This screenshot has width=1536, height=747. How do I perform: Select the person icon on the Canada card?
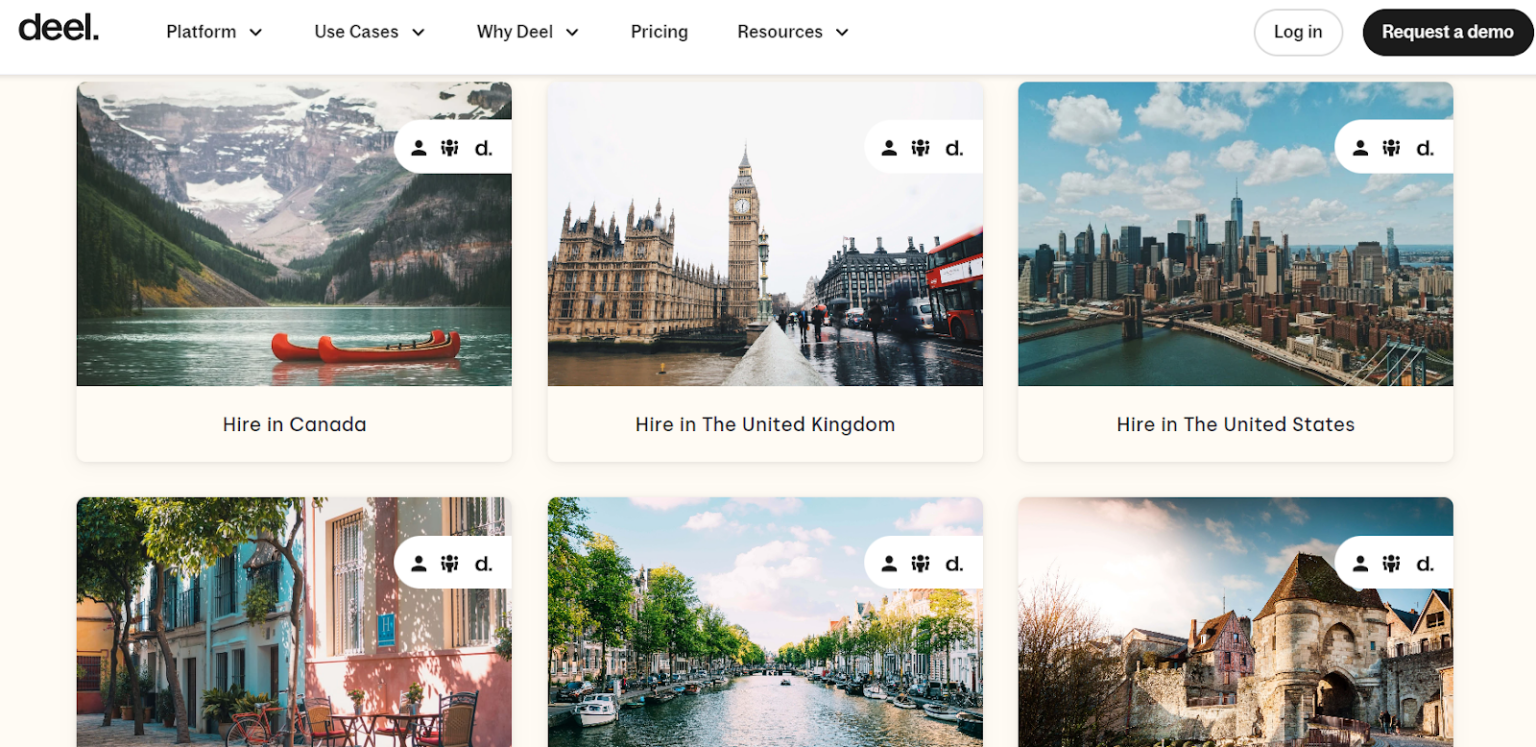click(419, 146)
